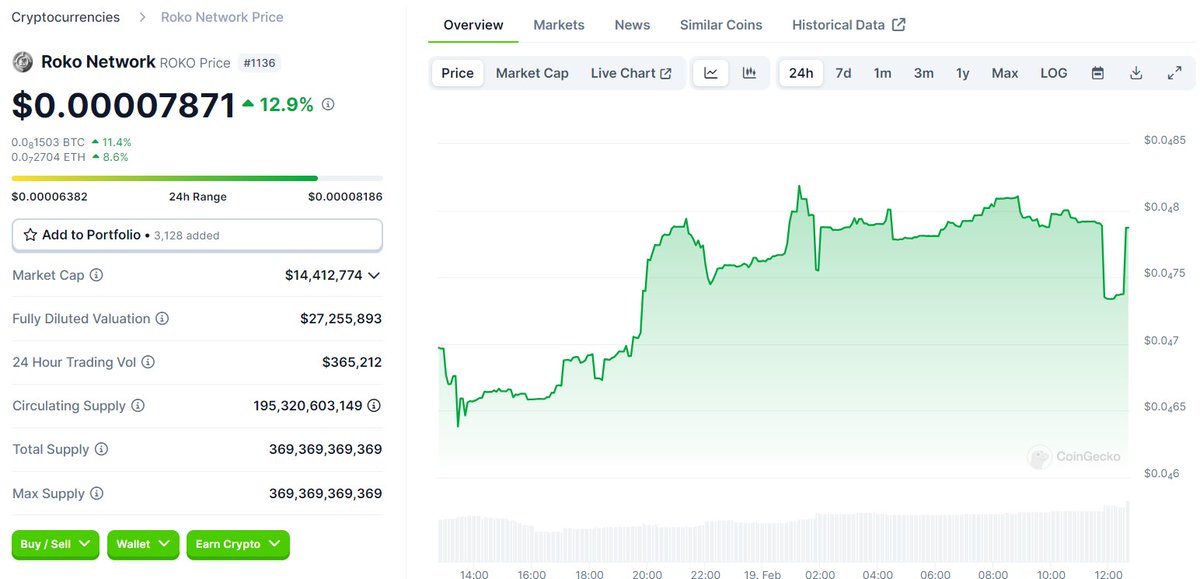Open the Historical Data tab
Viewport: 1200px width, 579px height.
click(848, 24)
